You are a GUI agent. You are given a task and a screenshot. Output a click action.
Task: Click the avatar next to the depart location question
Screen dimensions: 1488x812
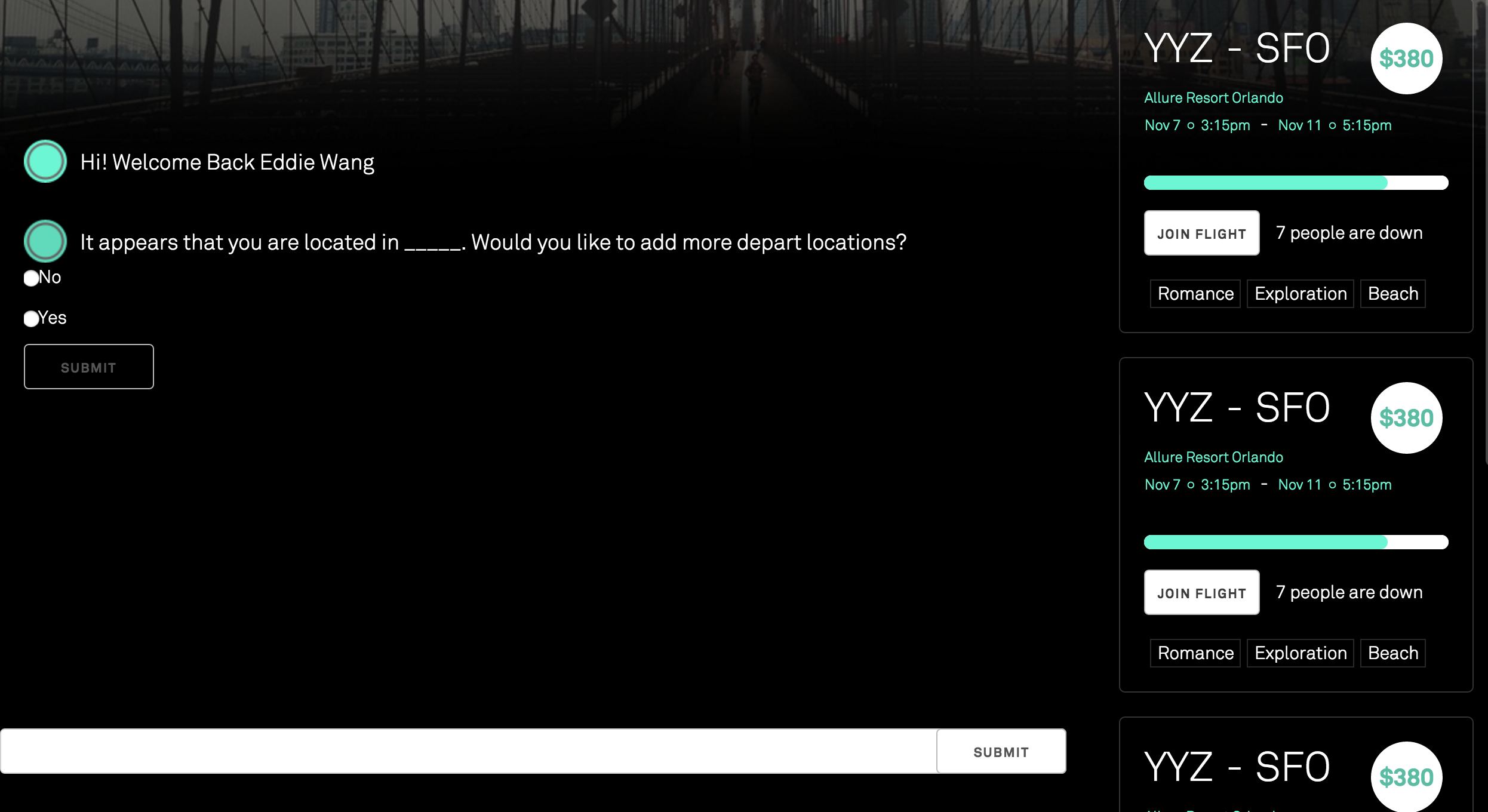[45, 241]
